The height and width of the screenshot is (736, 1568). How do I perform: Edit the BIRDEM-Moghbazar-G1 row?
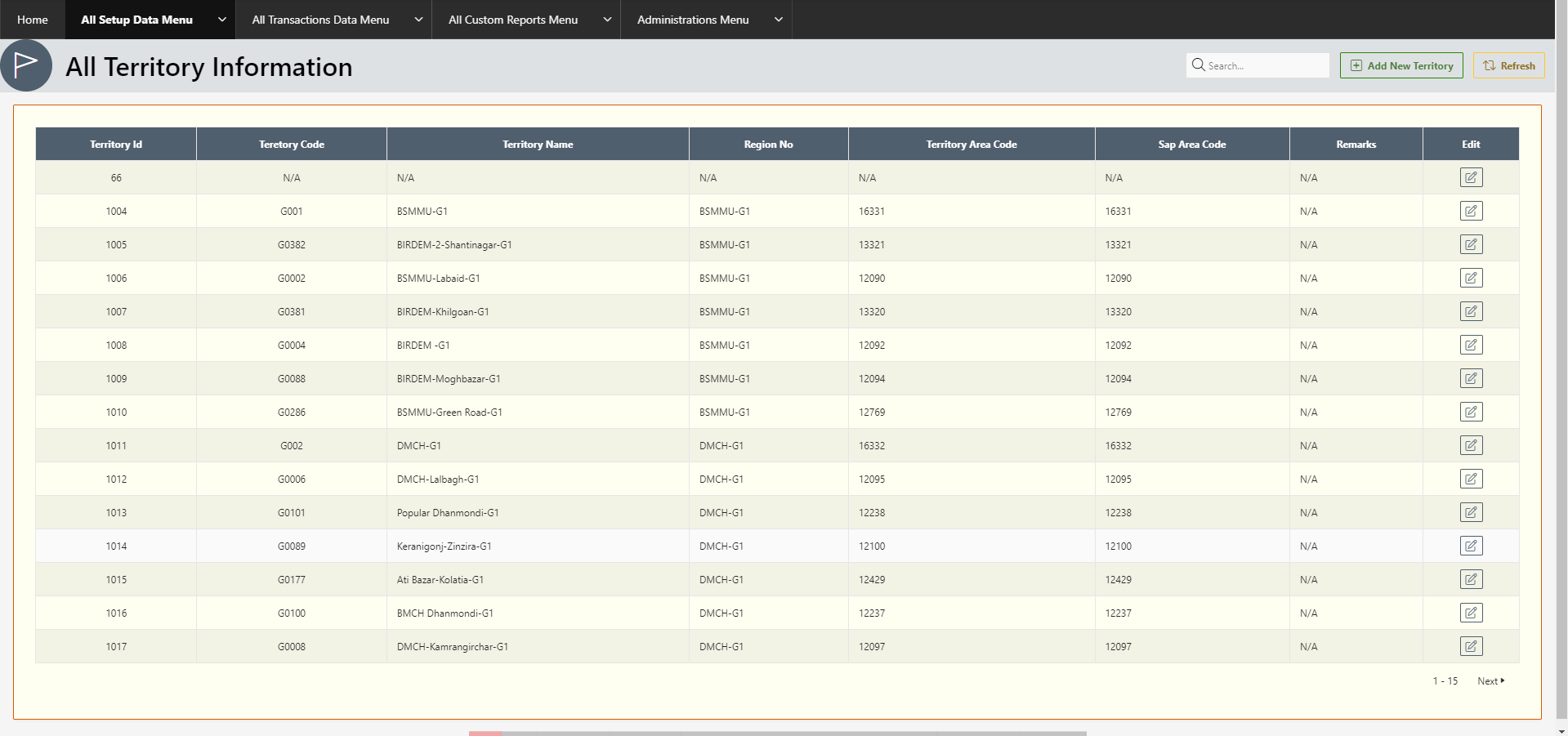click(1471, 378)
